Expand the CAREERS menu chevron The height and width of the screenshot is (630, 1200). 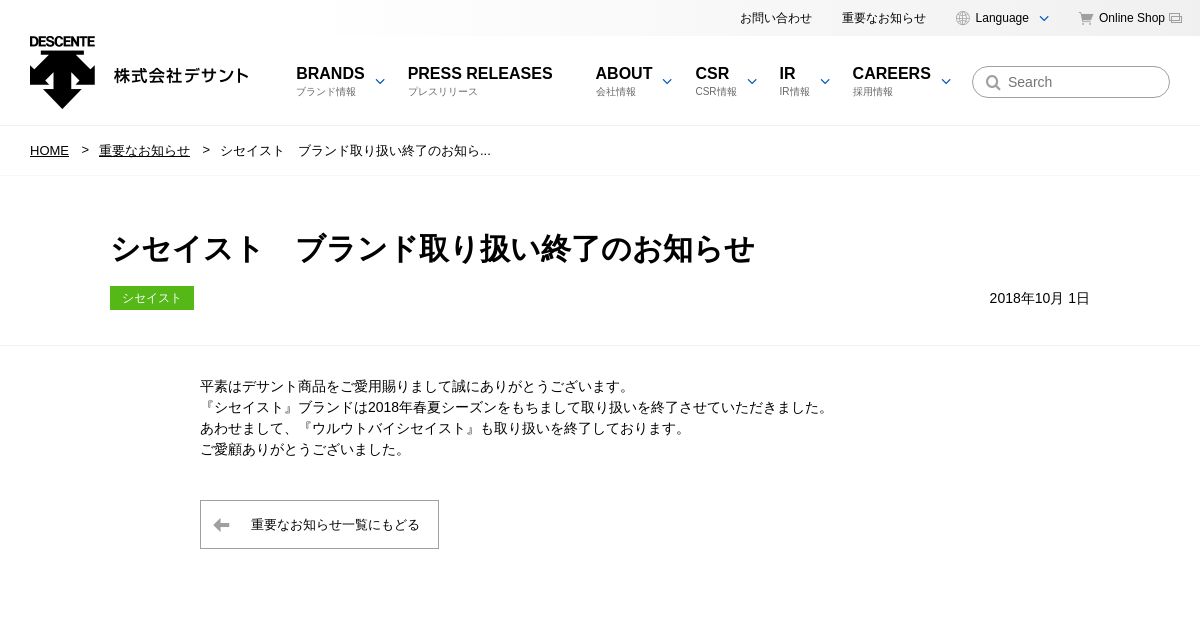point(946,81)
